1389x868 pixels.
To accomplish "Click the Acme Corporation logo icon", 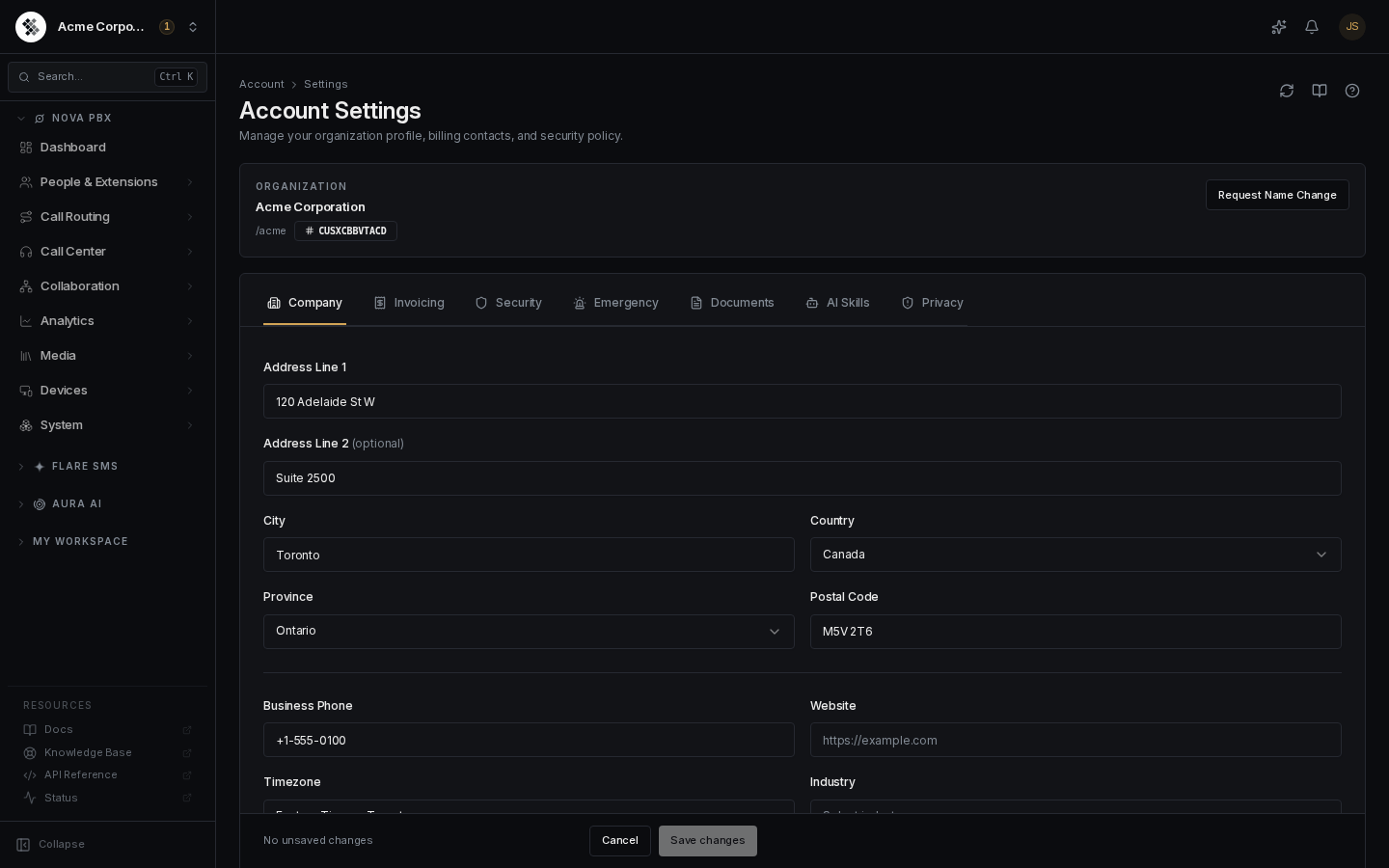I will pos(31,27).
